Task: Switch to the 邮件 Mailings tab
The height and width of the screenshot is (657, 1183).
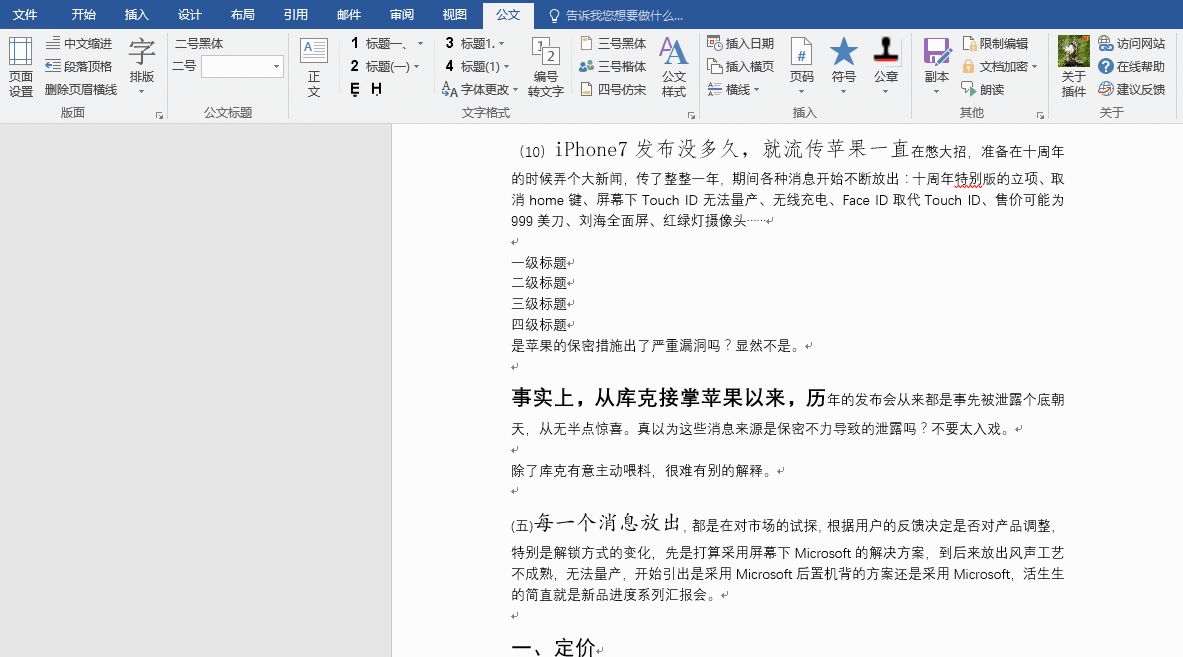Action: point(349,14)
